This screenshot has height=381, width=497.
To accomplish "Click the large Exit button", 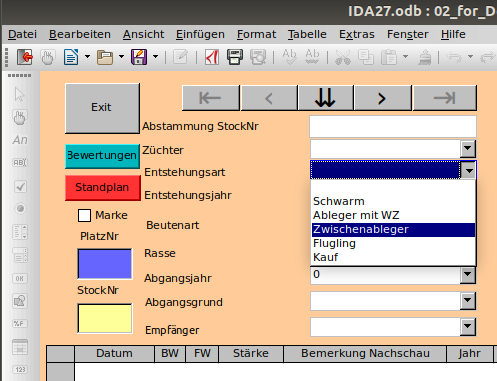I will 102,108.
